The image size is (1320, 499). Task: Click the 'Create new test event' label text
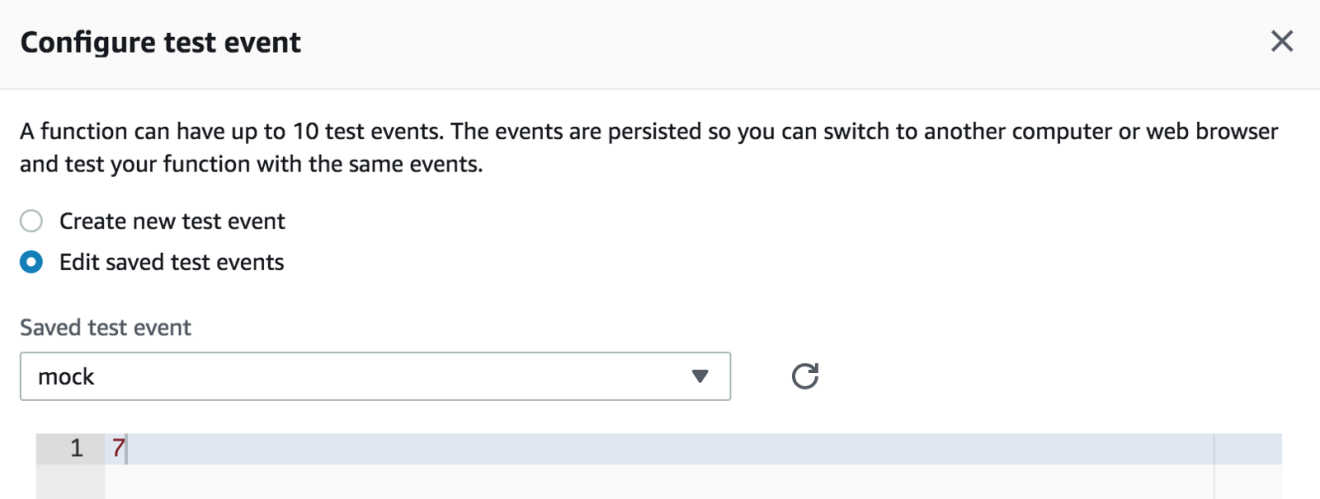[172, 221]
